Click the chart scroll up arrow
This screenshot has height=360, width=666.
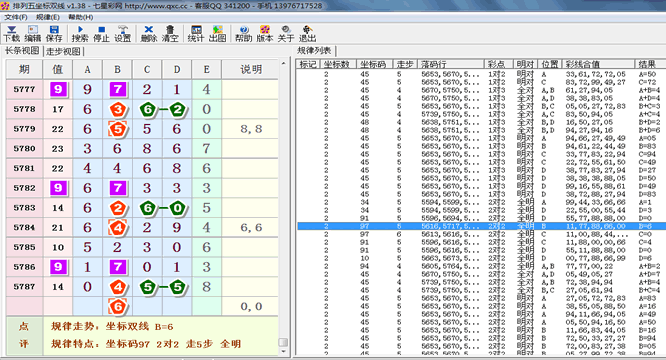[x=283, y=64]
